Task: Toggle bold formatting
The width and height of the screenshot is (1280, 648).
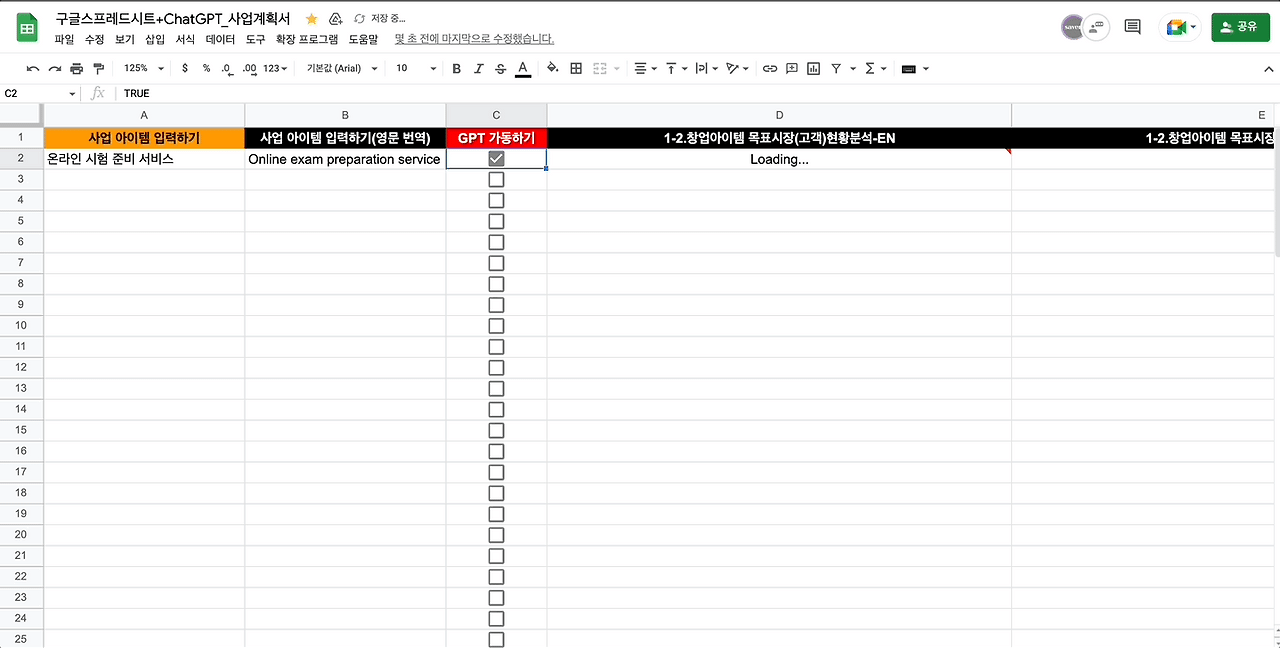Action: coord(456,68)
